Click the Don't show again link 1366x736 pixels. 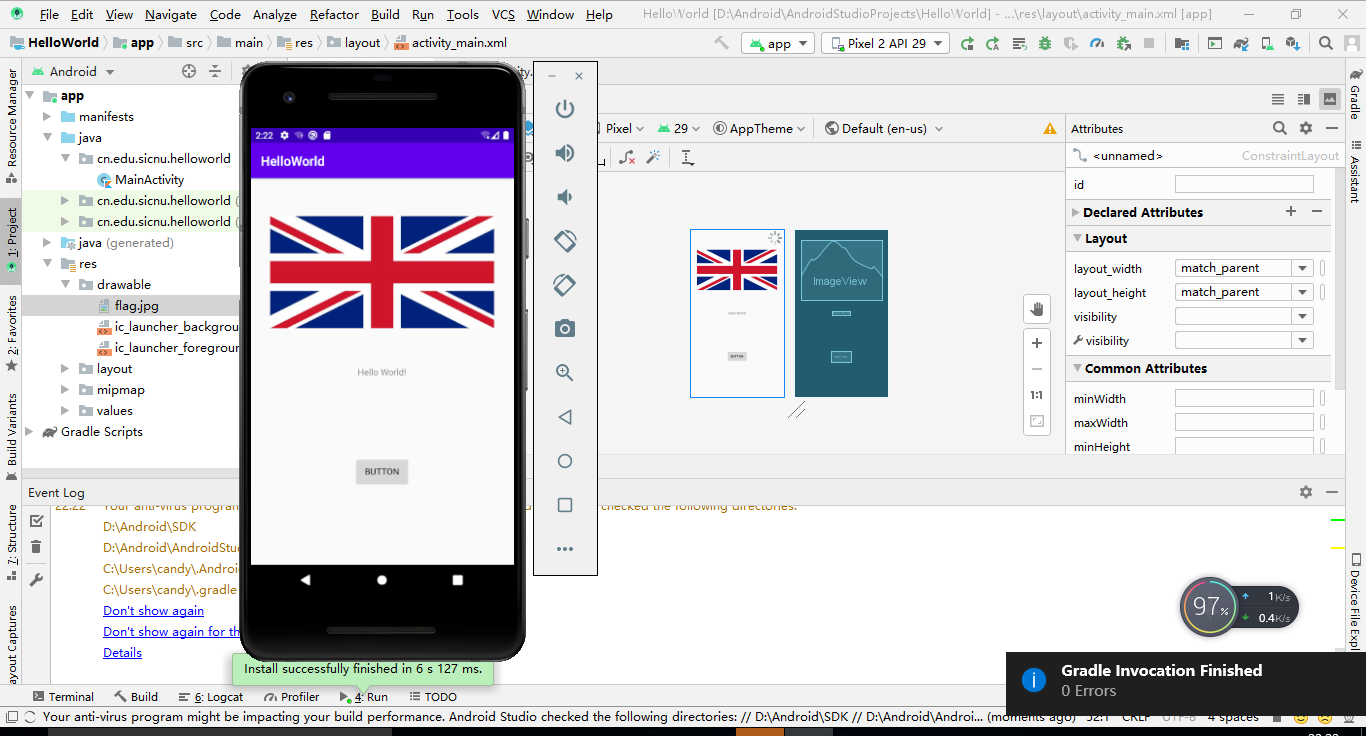click(x=153, y=610)
